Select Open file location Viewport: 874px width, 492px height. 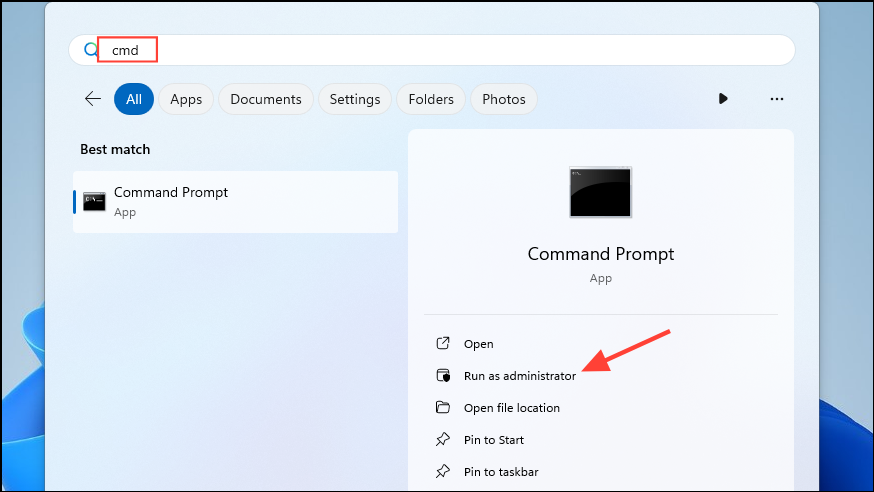tap(512, 408)
